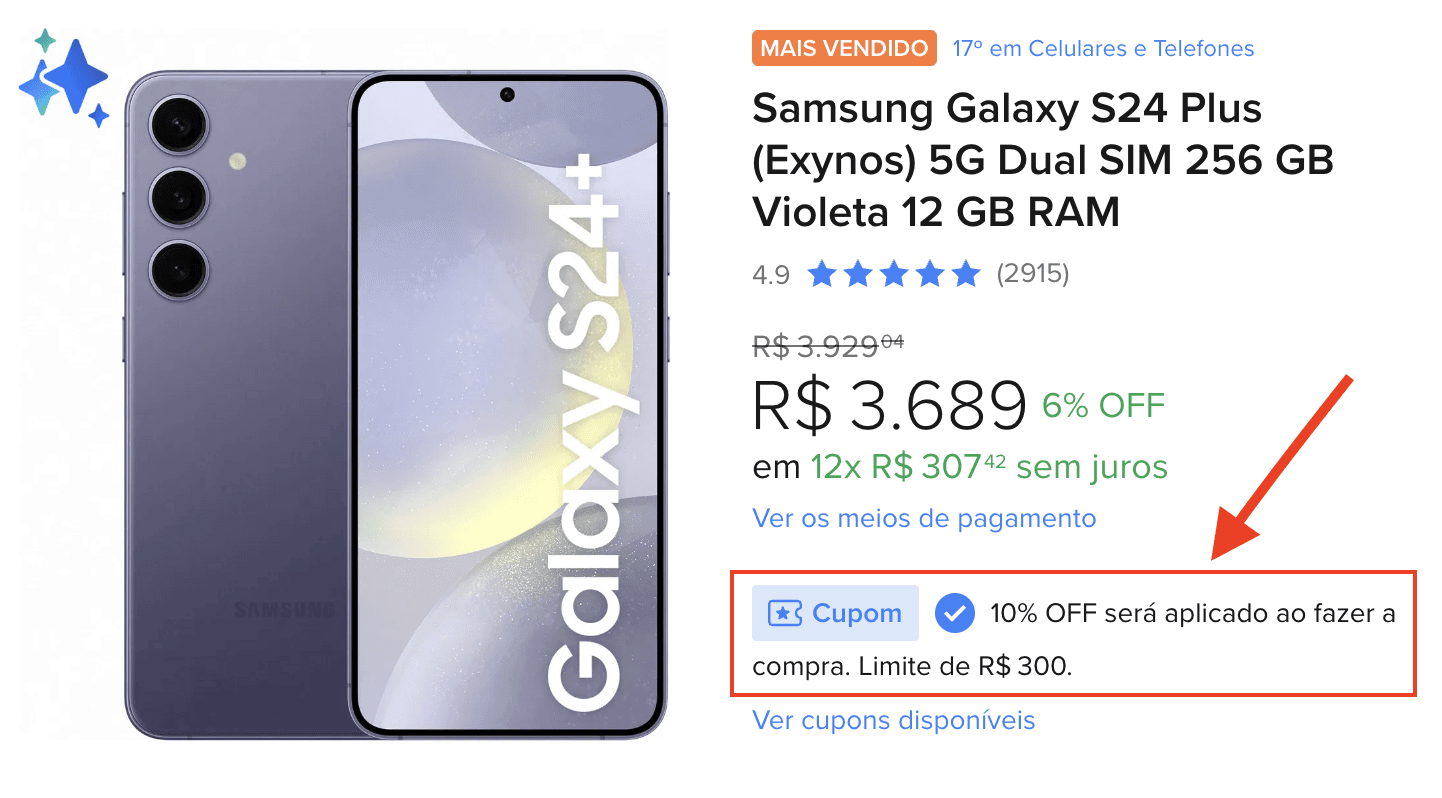Viewport: 1442px width, 798px height.
Task: Click the red annotation arrow
Action: coord(1282,467)
